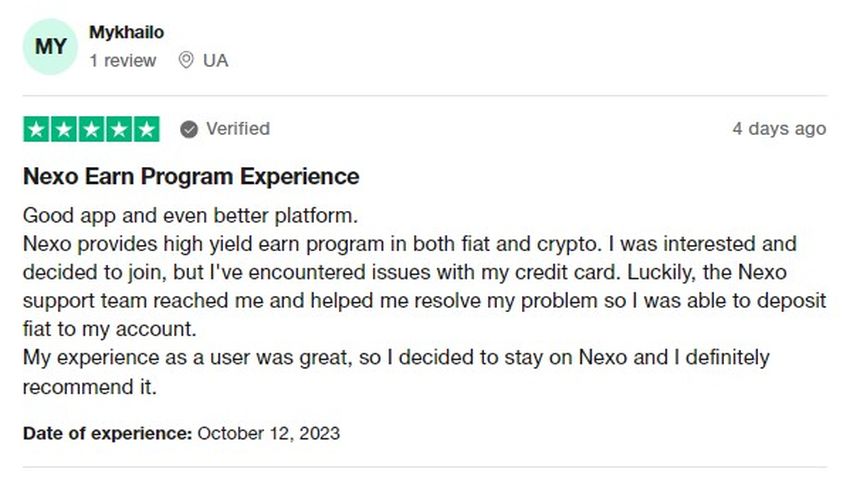Open the "4 days ago" timestamp
The width and height of the screenshot is (850, 482).
[x=779, y=129]
